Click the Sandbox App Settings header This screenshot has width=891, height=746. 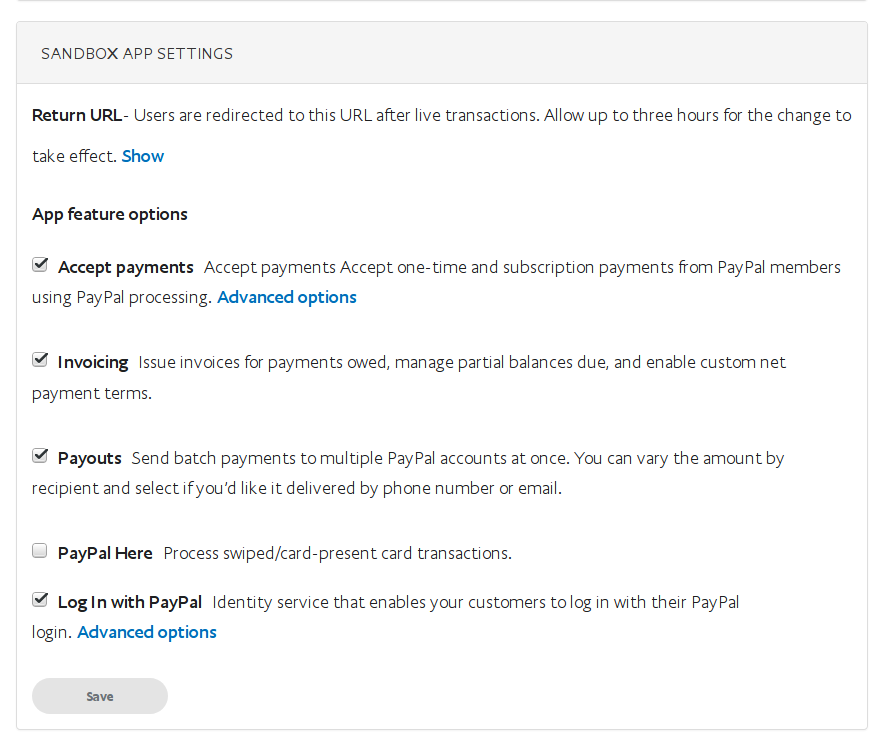click(137, 53)
